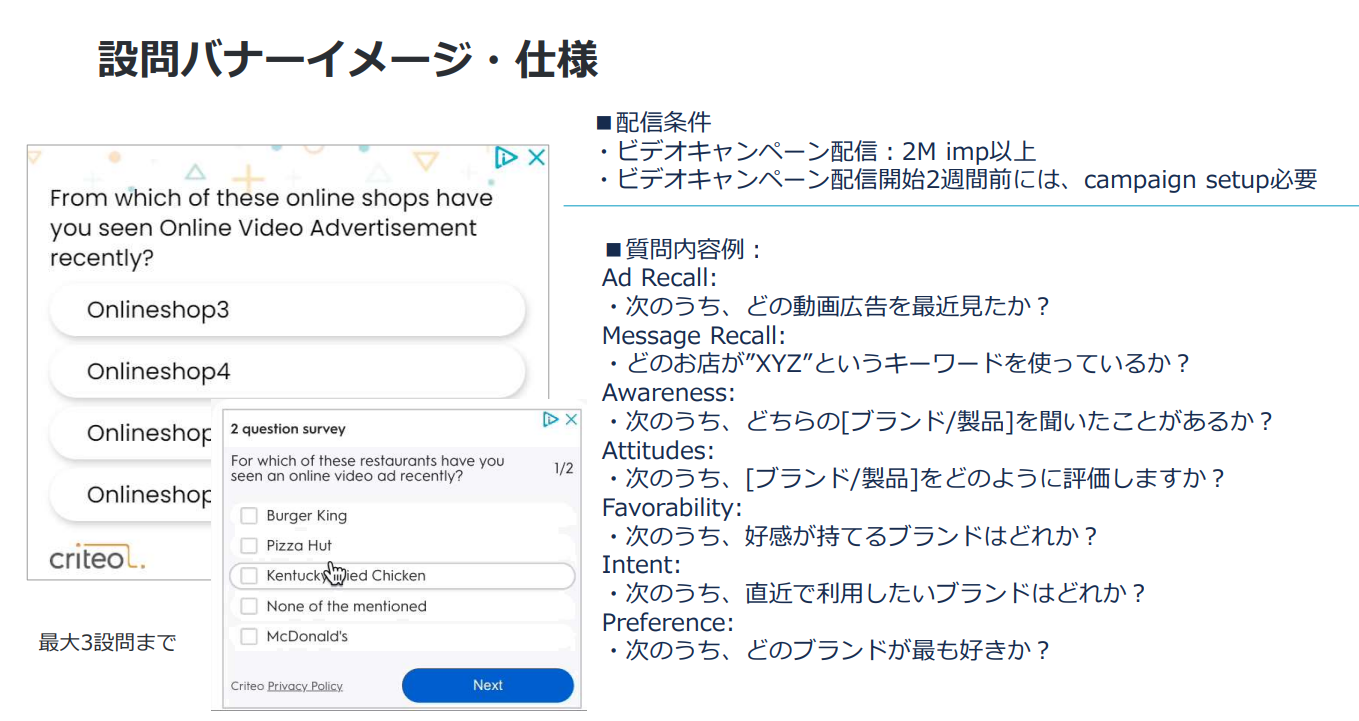The height and width of the screenshot is (721, 1359).
Task: Click the Ad Recall heading on the slide
Action: pyautogui.click(x=659, y=278)
